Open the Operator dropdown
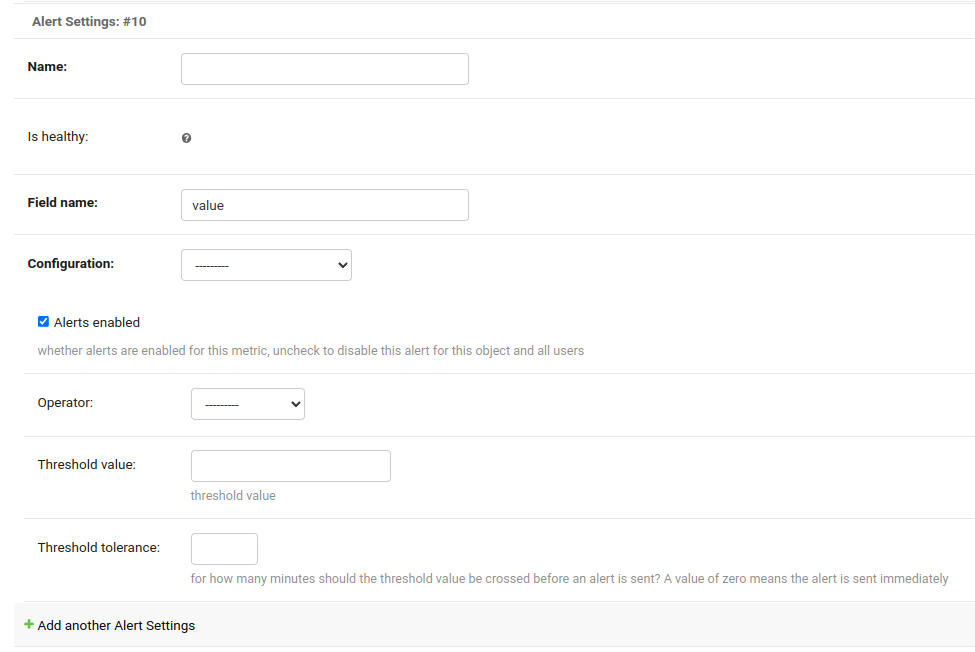 (247, 404)
